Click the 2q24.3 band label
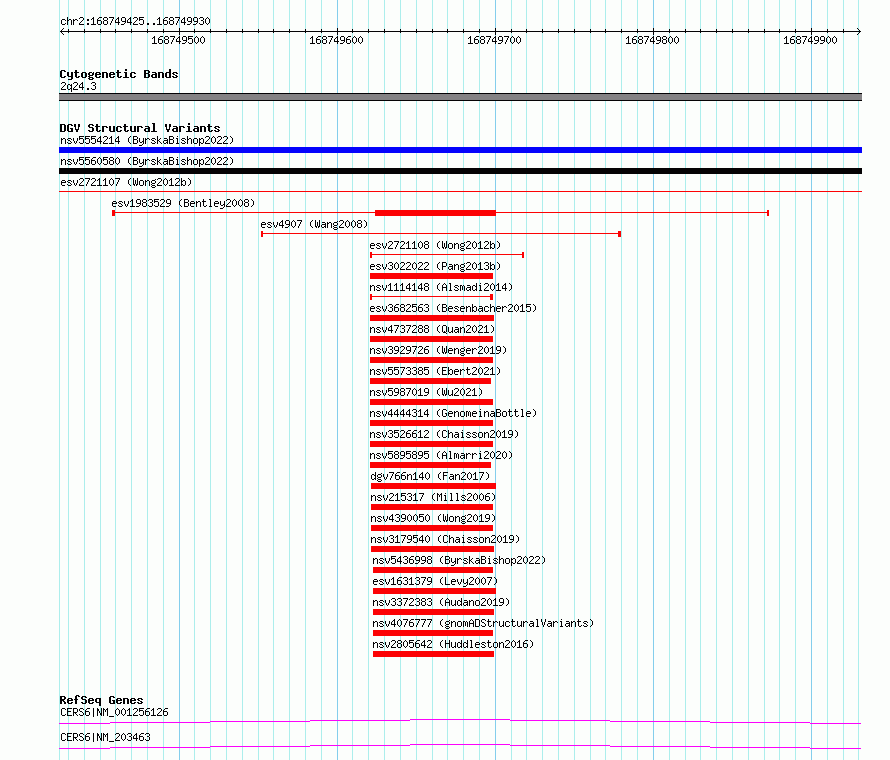 [78, 86]
